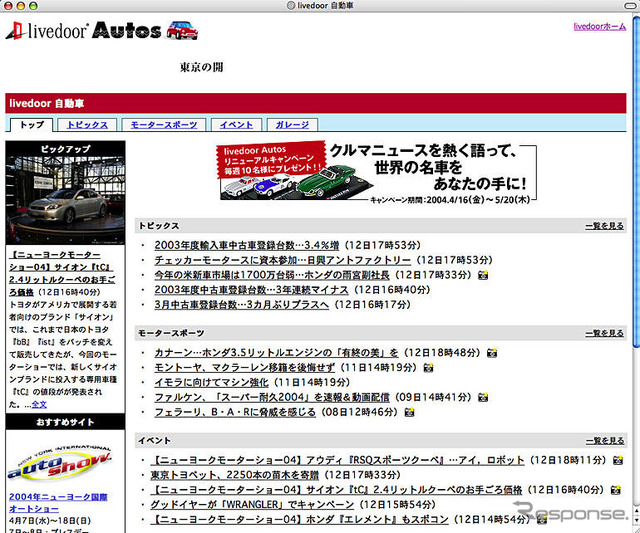Screen dimensions: 640x533
Task: Click the green zoom button in title bar
Action: click(33, 5)
